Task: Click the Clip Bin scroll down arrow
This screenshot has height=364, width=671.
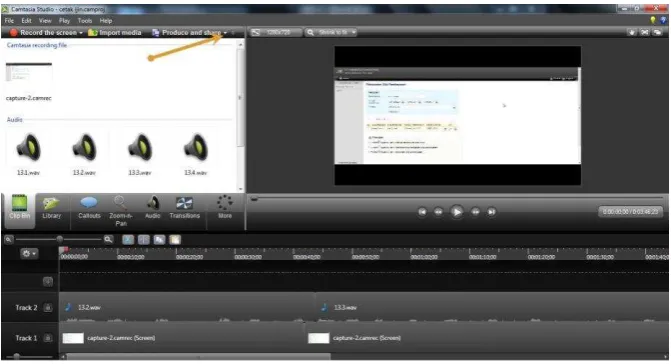Action: tap(240, 189)
